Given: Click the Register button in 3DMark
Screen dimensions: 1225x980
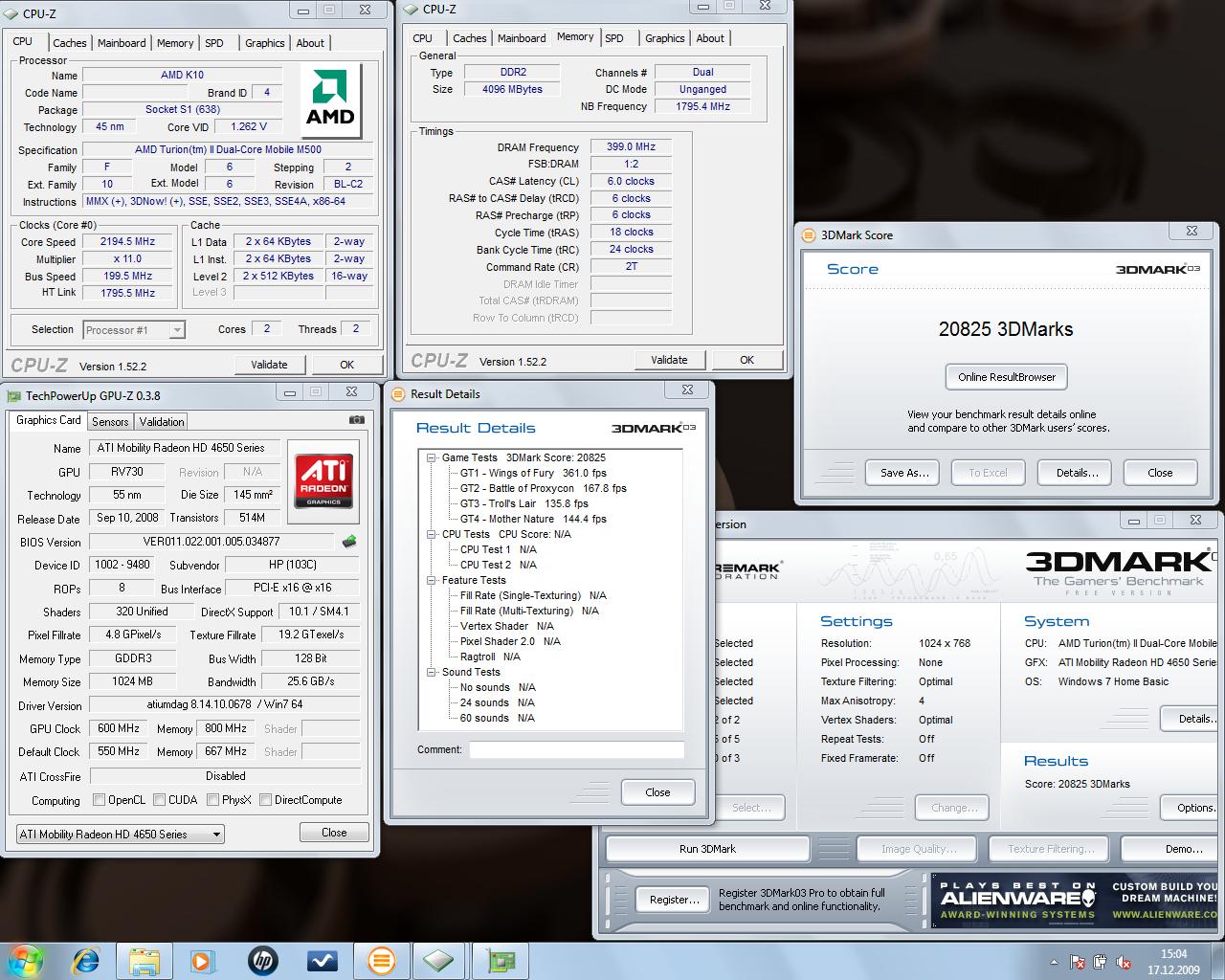Looking at the screenshot, I should tap(674, 900).
